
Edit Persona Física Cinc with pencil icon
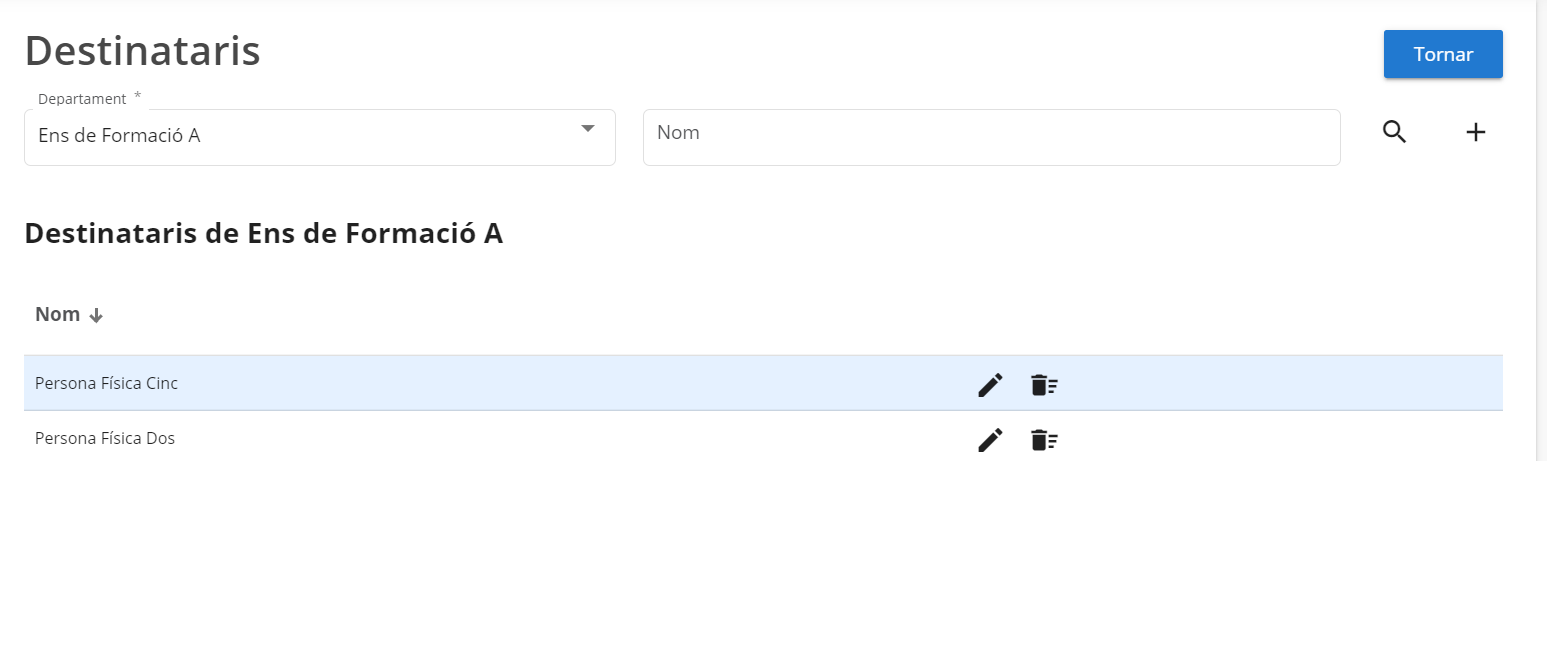[x=990, y=384]
